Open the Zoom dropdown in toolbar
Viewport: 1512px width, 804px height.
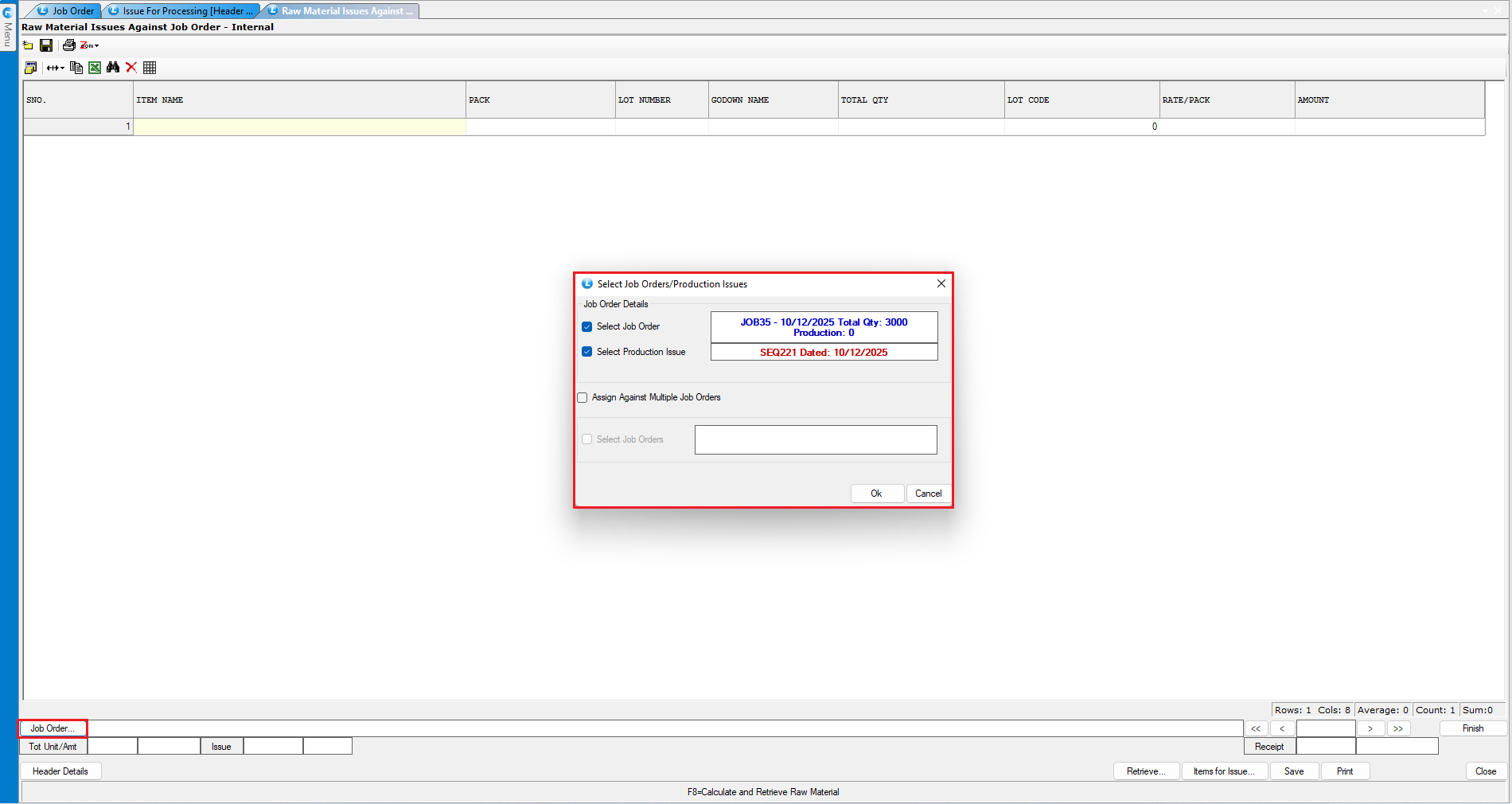pyautogui.click(x=90, y=45)
